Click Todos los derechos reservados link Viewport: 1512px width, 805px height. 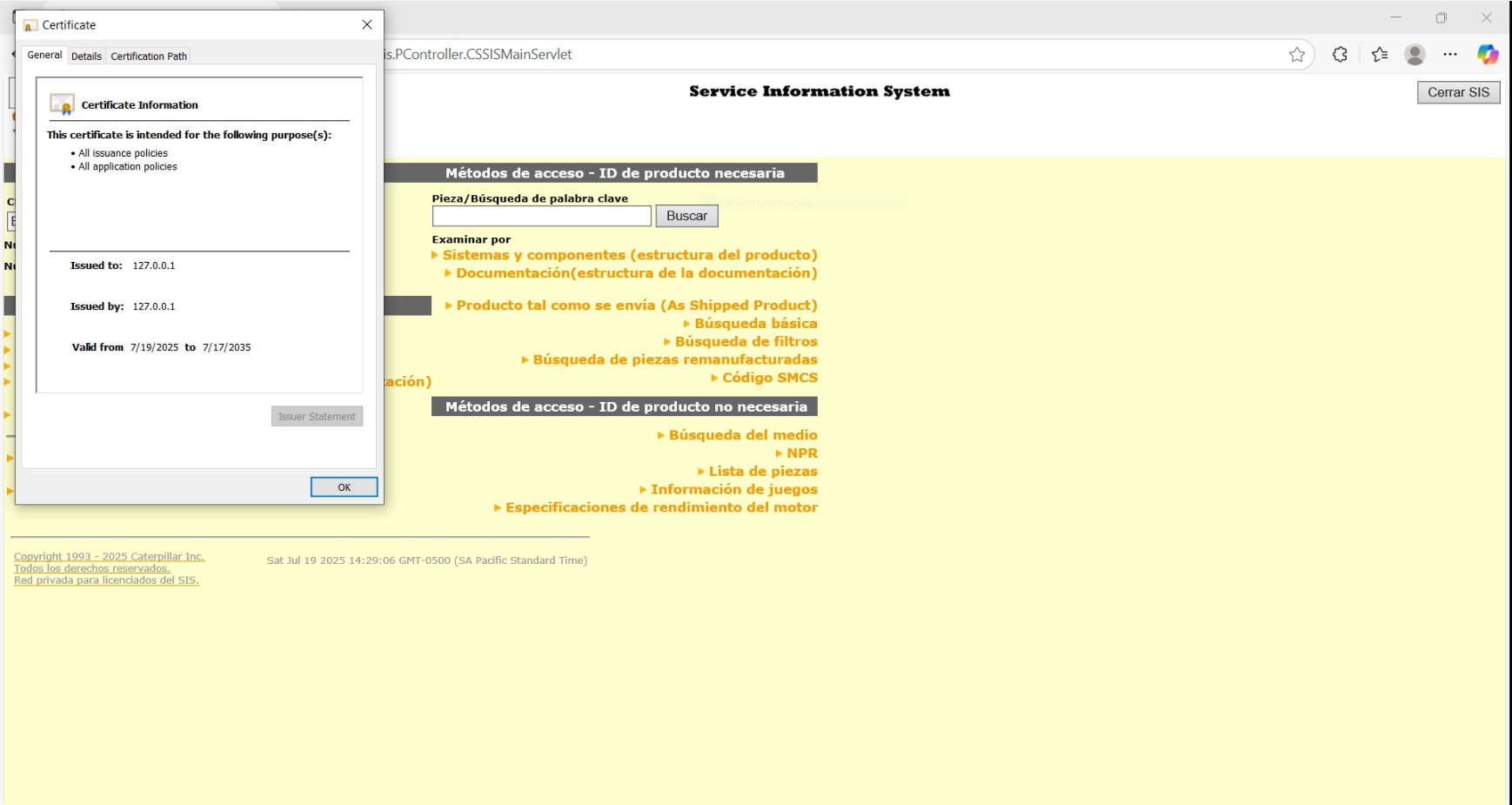pyautogui.click(x=91, y=568)
